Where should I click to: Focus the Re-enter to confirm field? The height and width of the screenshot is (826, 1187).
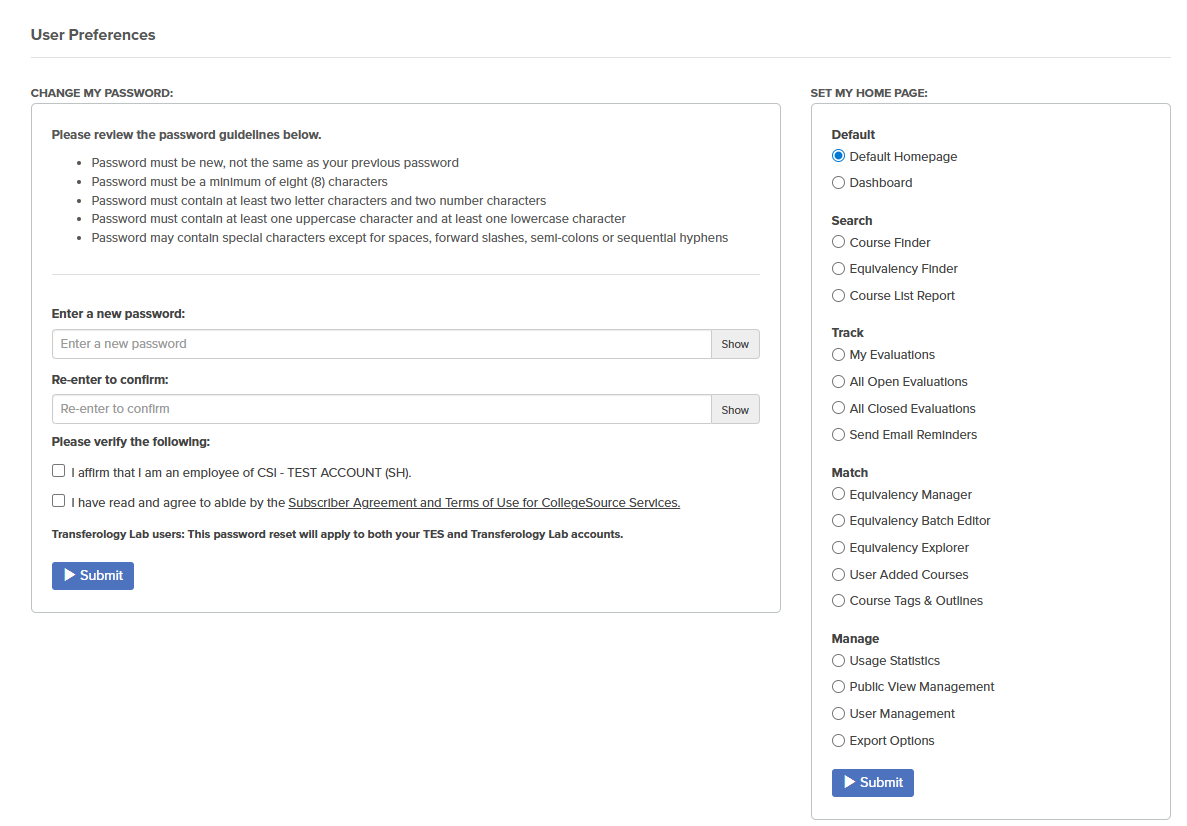coord(382,409)
